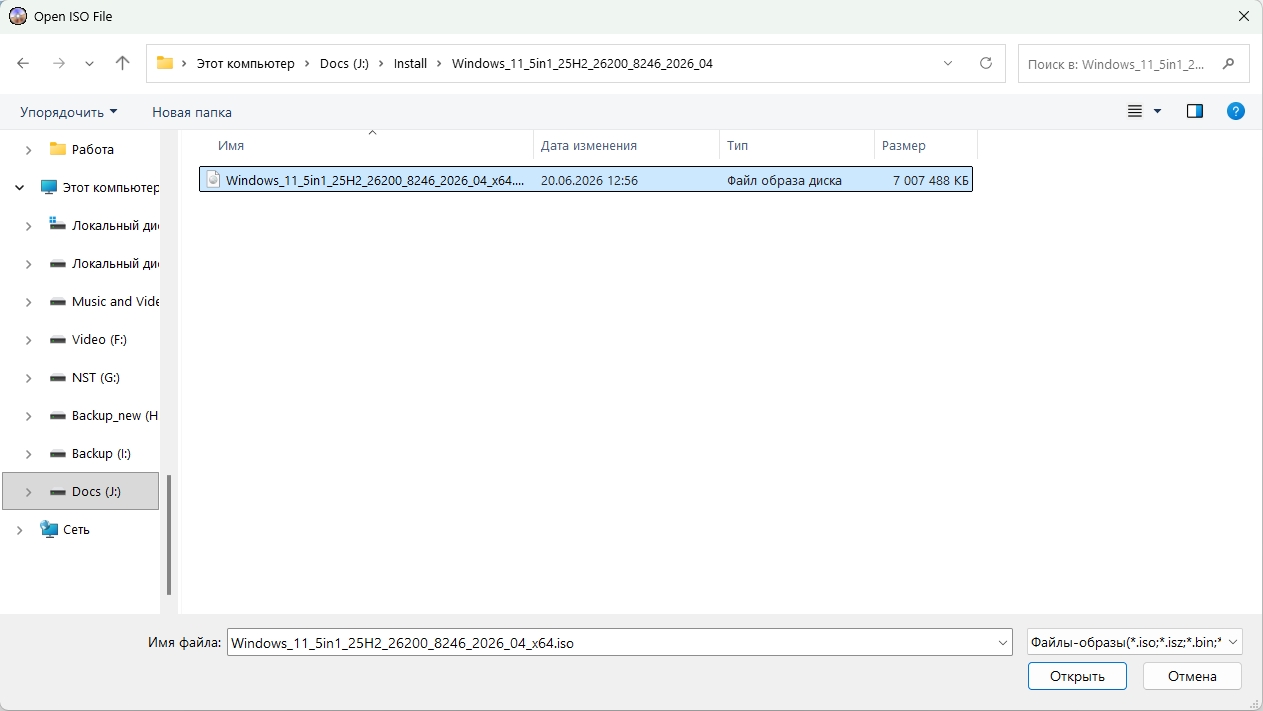The width and height of the screenshot is (1263, 711).
Task: Click the 'Работа' folder icon
Action: 57,149
